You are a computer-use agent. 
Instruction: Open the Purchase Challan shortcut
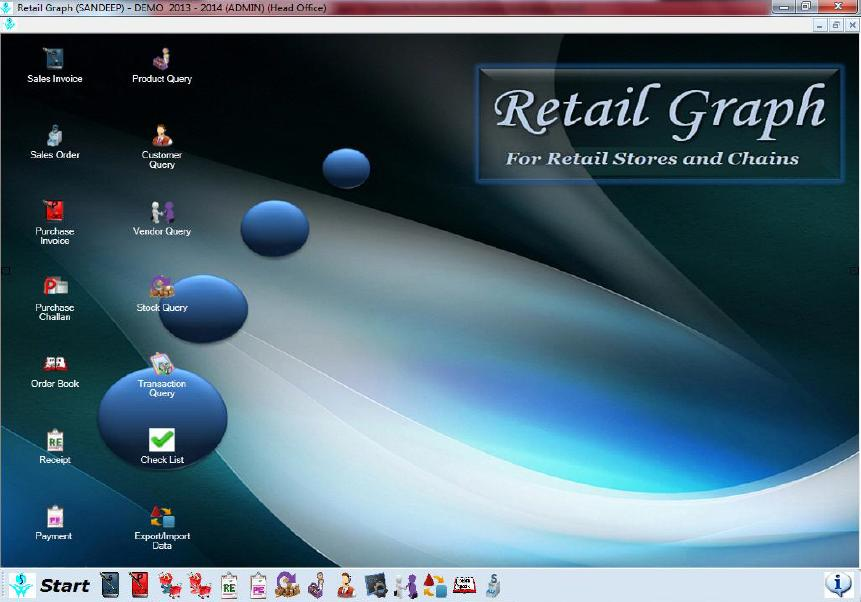54,298
